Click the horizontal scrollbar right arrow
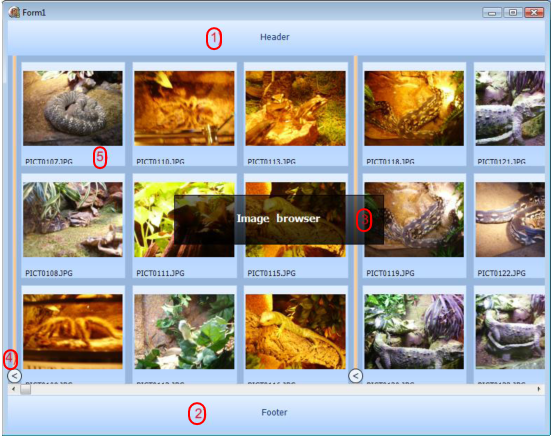552x438 pixels. click(x=539, y=389)
